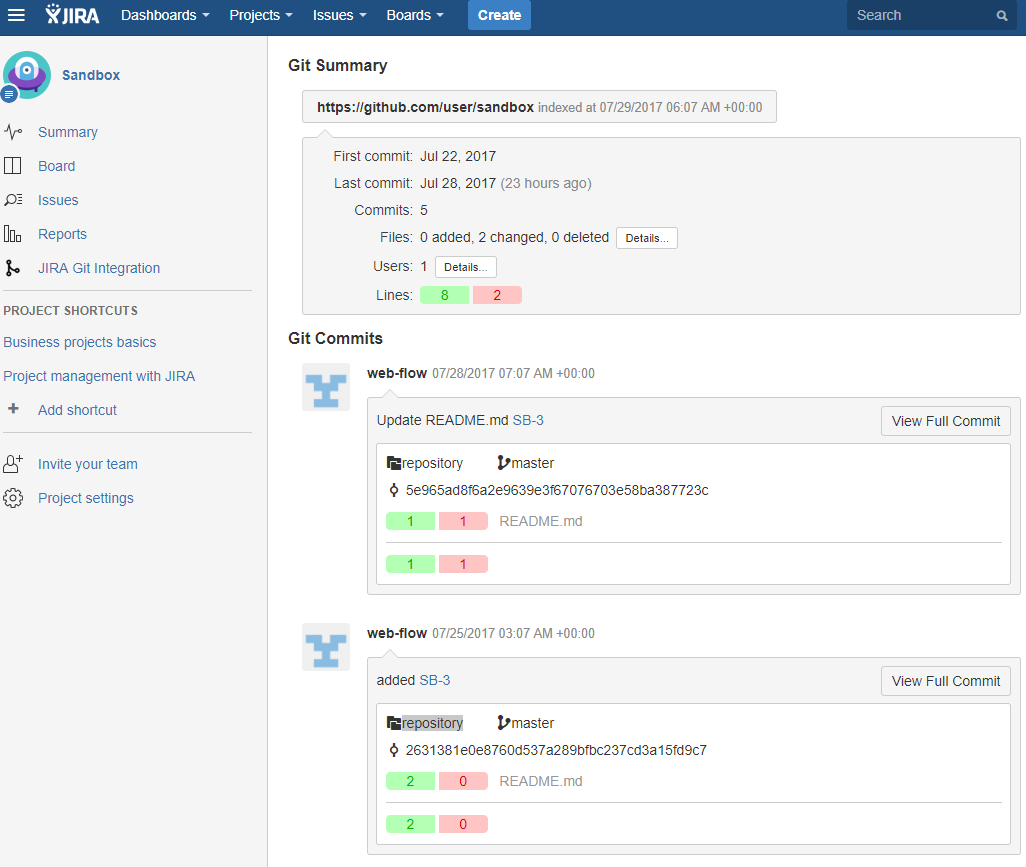The width and height of the screenshot is (1026, 867).
Task: Open JIRA Git Integration sidebar item
Action: 99,268
